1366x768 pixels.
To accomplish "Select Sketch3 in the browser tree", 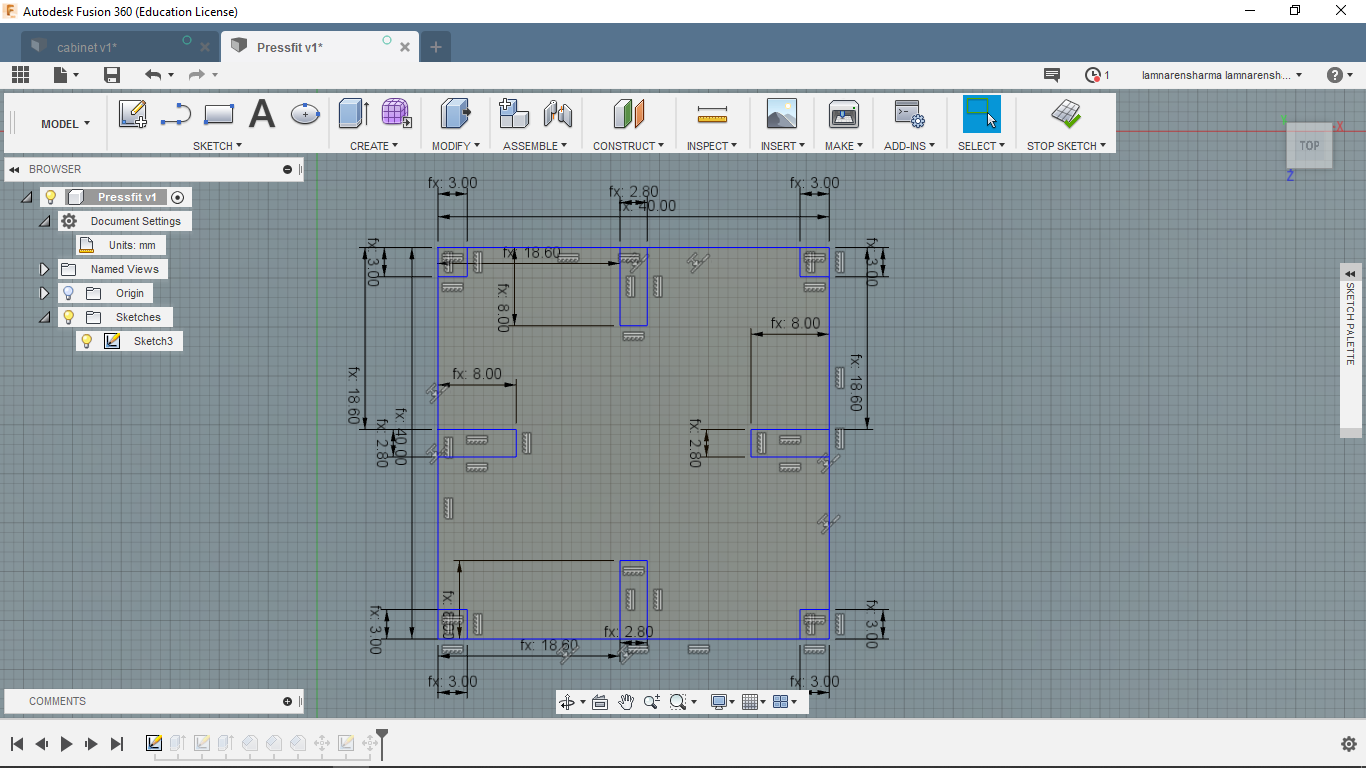I will click(x=153, y=341).
